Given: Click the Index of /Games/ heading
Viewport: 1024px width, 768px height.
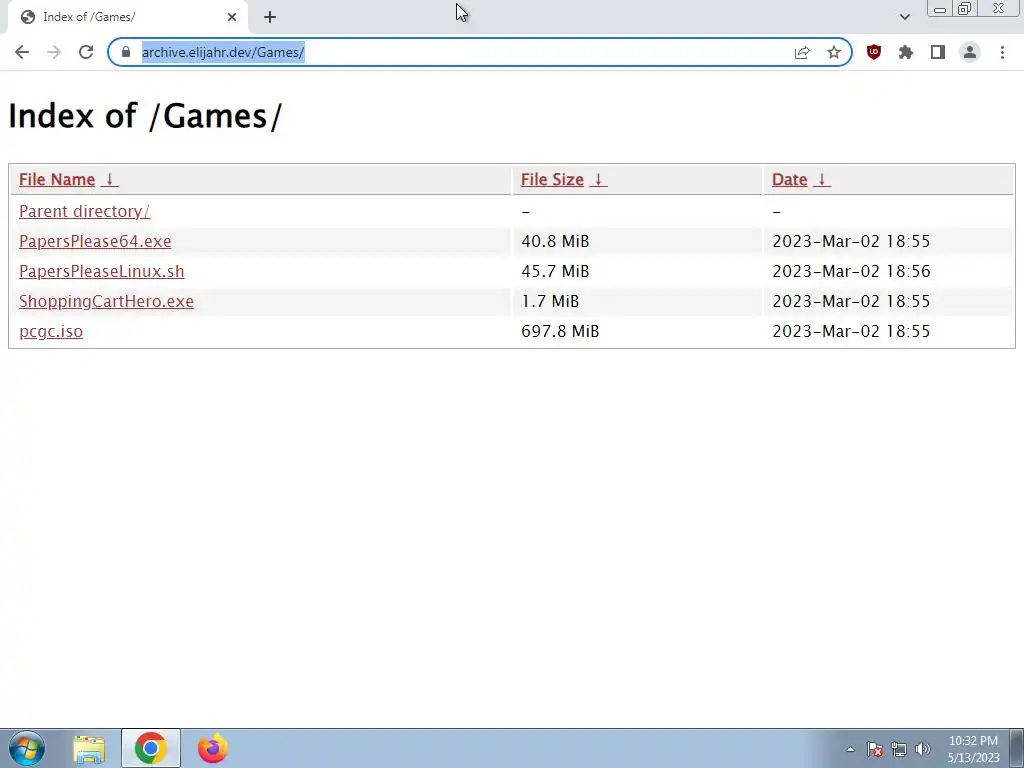Looking at the screenshot, I should (145, 116).
